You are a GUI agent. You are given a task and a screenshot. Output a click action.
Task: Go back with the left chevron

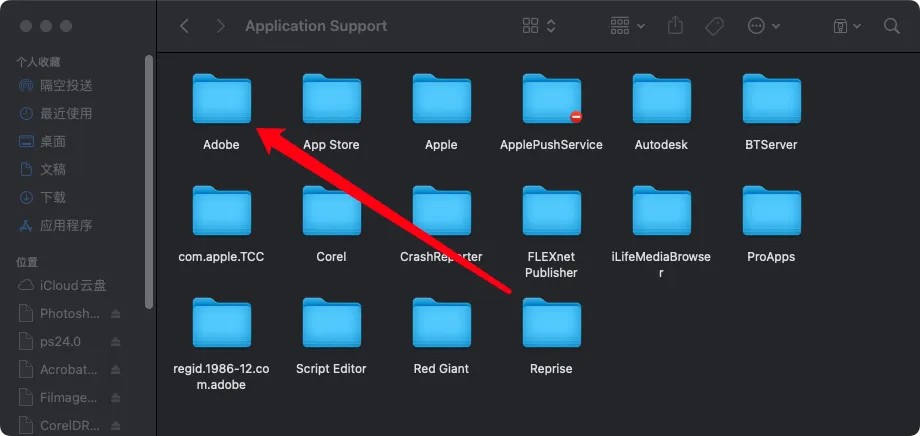pyautogui.click(x=184, y=26)
